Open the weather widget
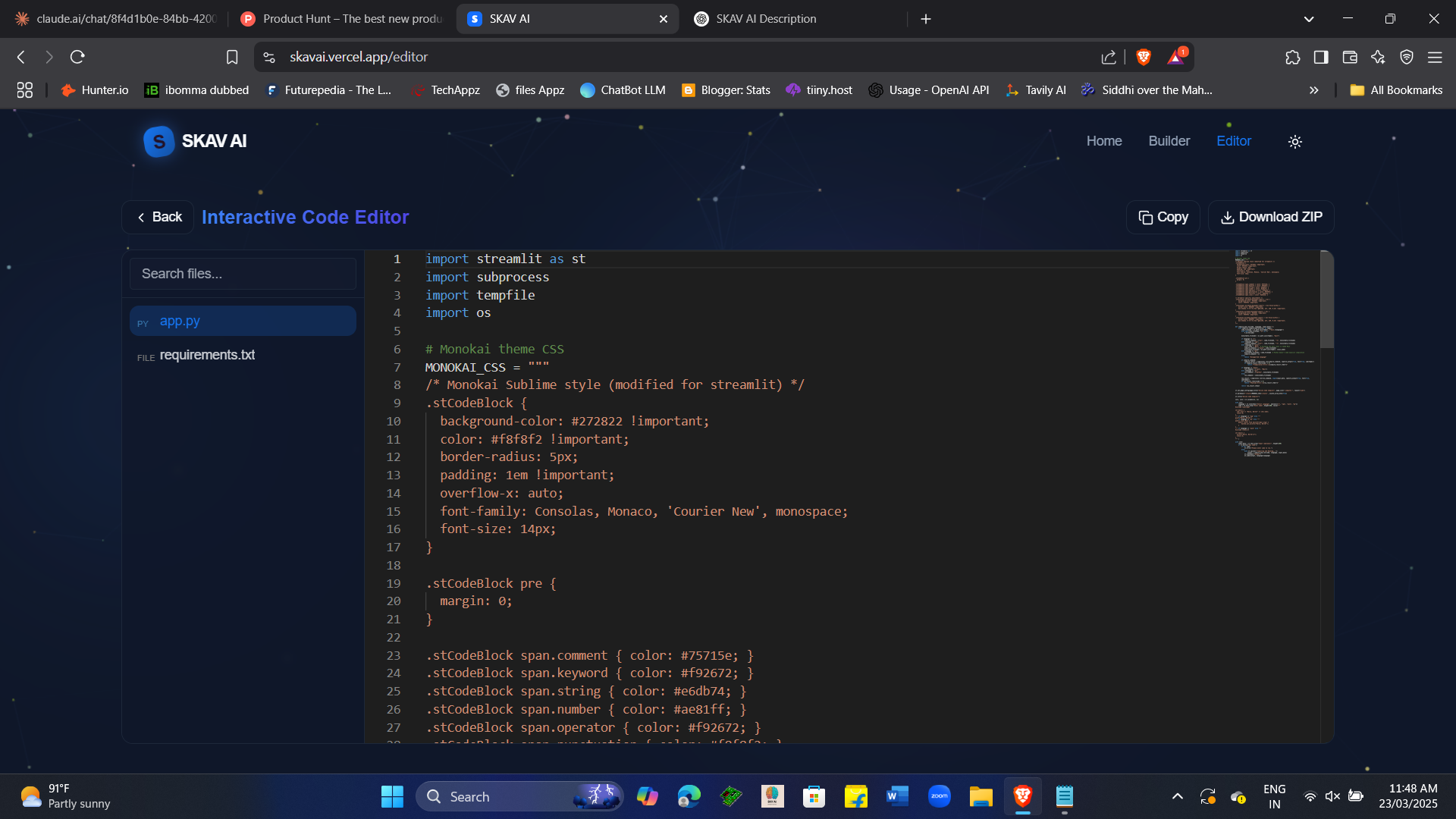Screen dimensions: 1456x819 click(x=67, y=796)
